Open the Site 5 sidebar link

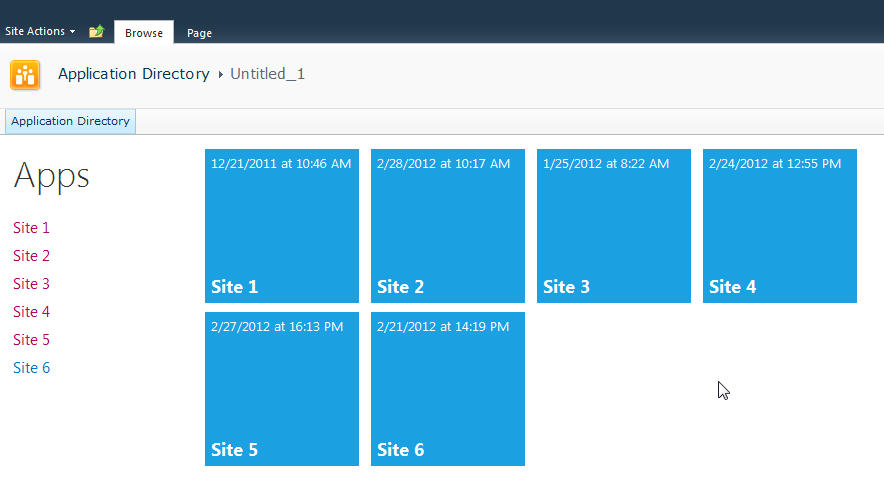tap(32, 340)
